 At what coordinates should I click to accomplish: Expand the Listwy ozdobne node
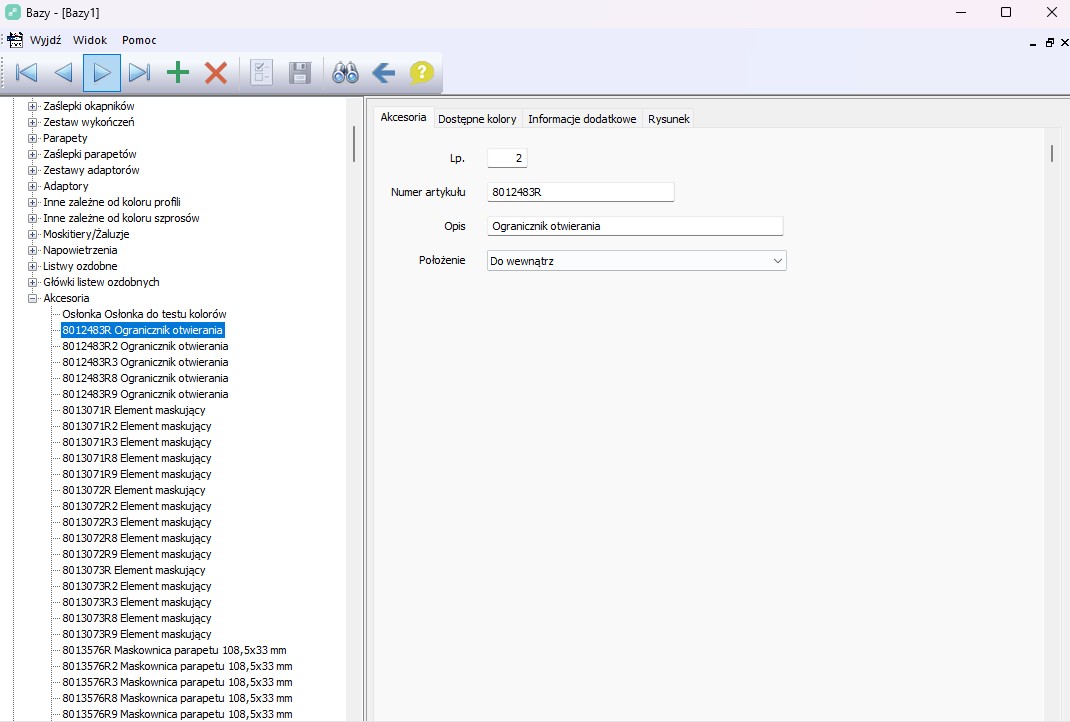32,266
